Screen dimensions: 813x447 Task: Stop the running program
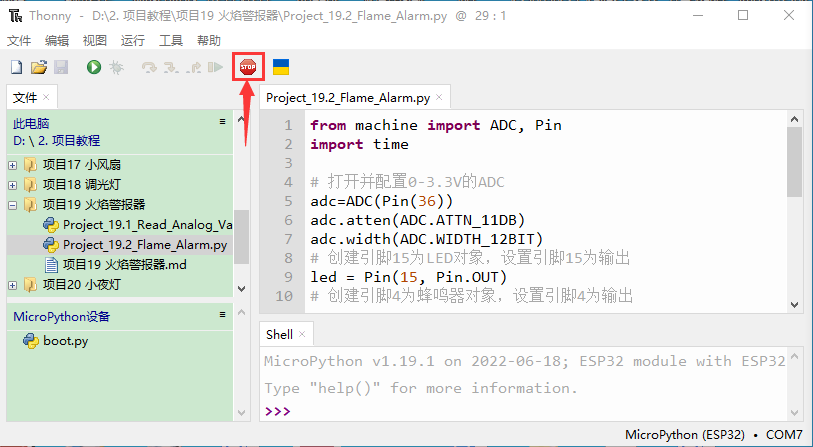[247, 67]
